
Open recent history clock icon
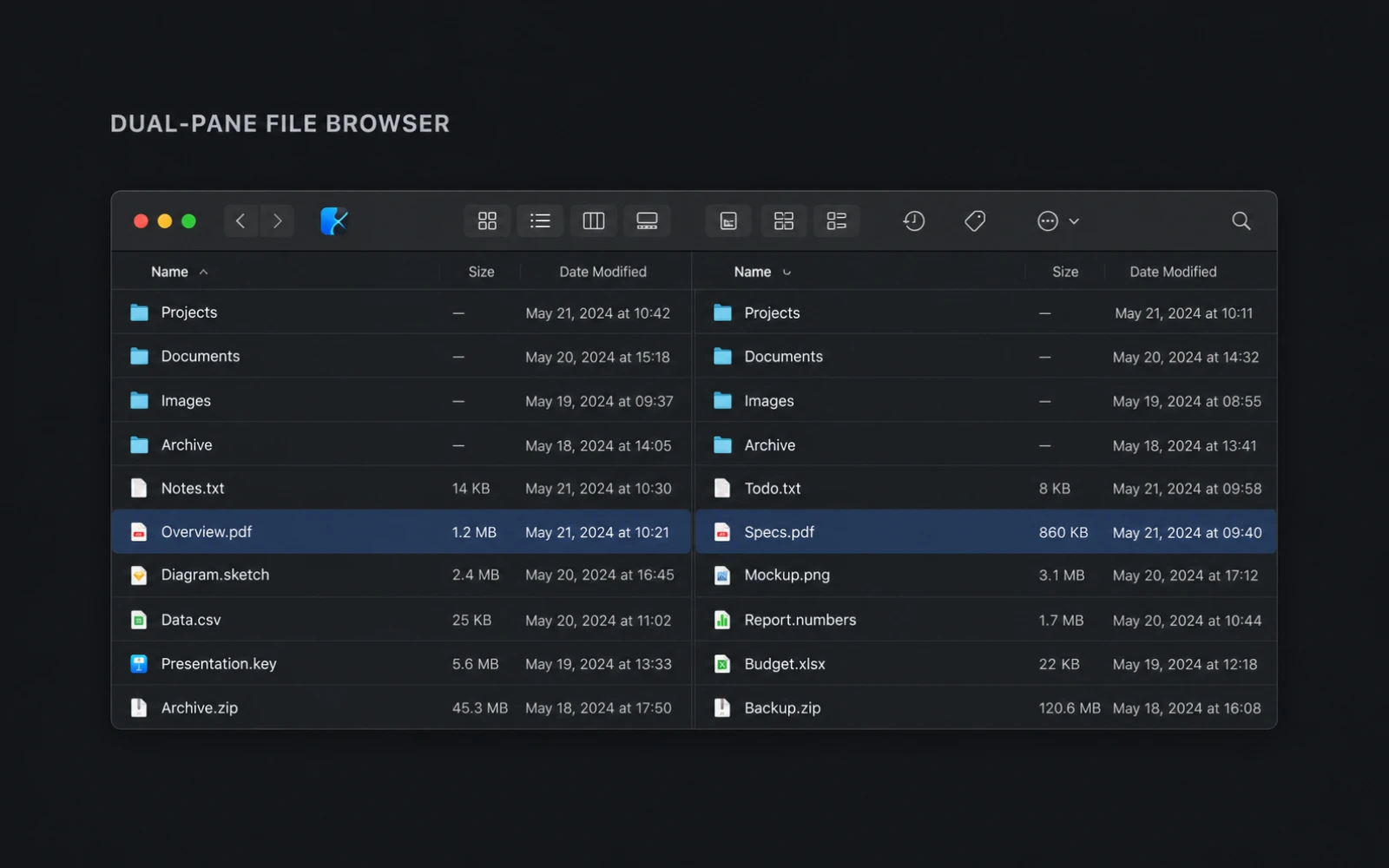tap(913, 221)
